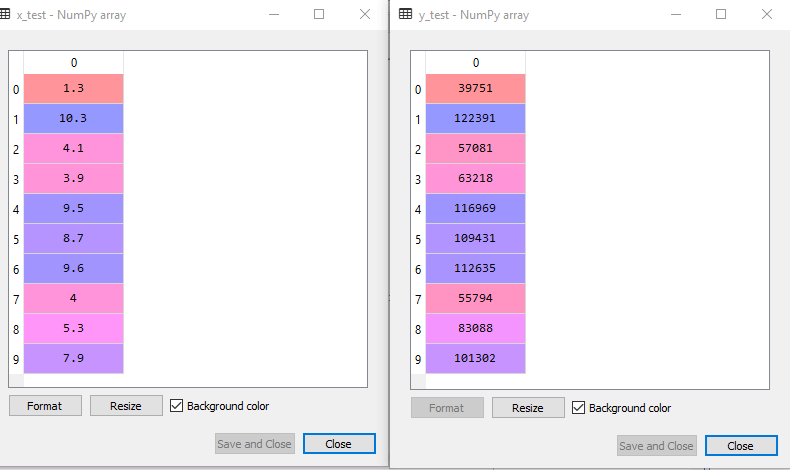Click the y_test window title bar grid icon
Image resolution: width=790 pixels, height=470 pixels.
[405, 15]
